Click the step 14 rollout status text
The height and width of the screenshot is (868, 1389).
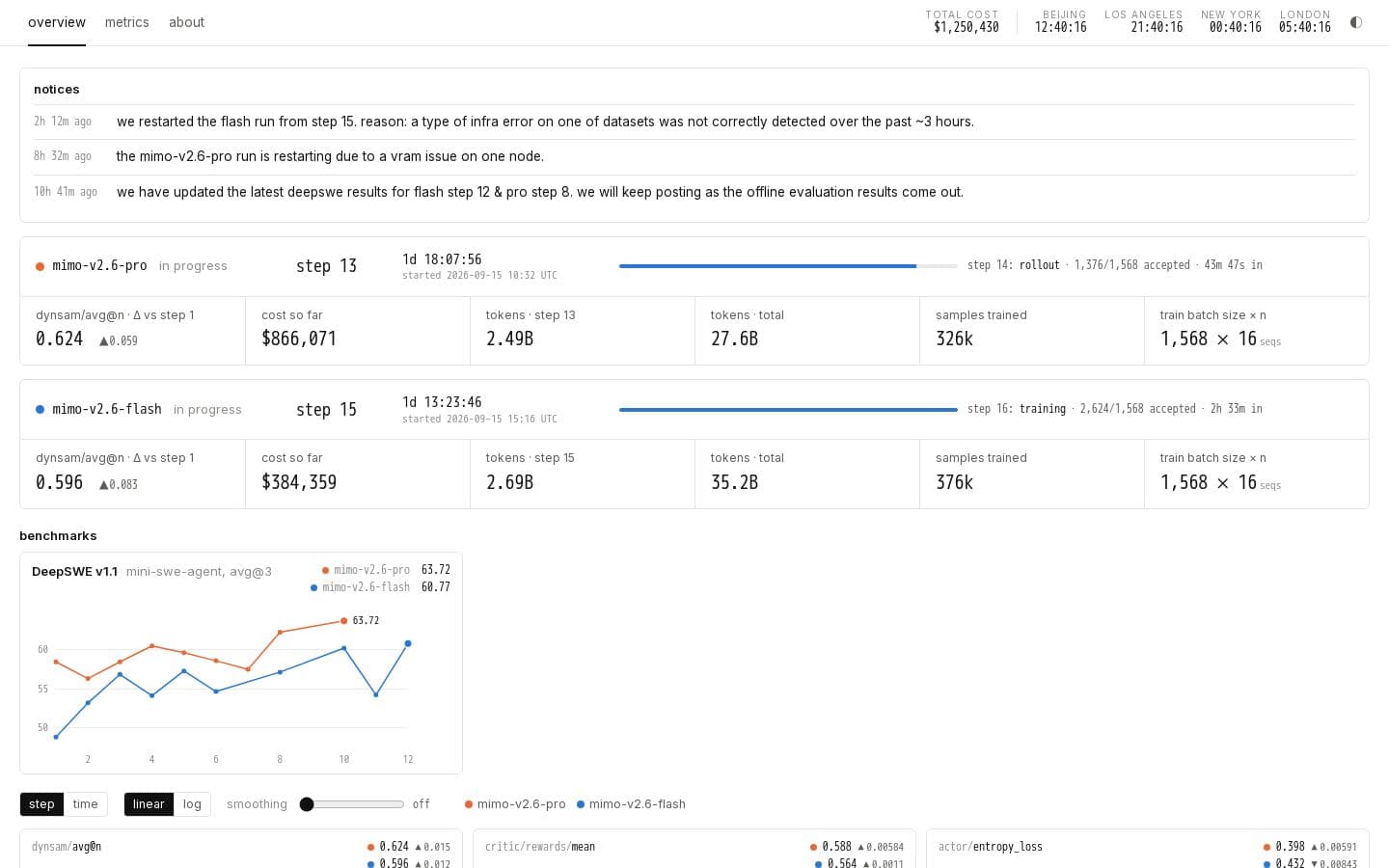tap(1115, 265)
